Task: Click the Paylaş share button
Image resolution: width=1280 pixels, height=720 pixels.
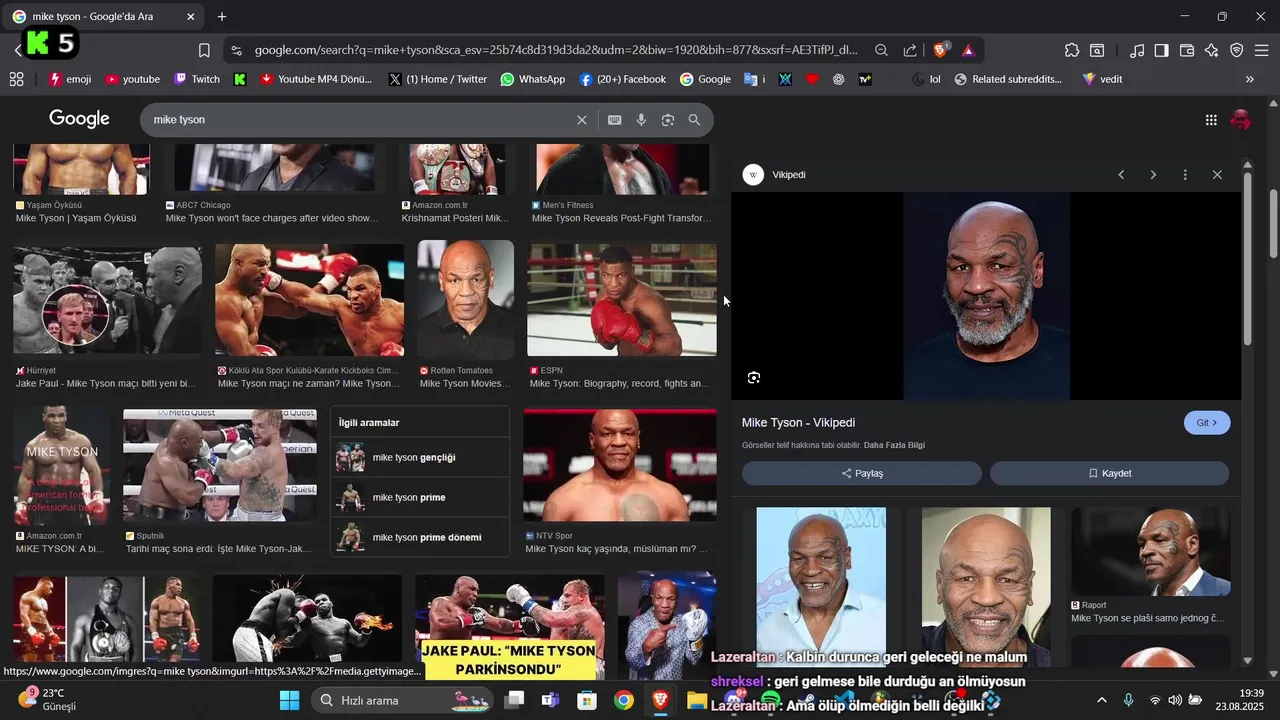Action: coord(862,473)
